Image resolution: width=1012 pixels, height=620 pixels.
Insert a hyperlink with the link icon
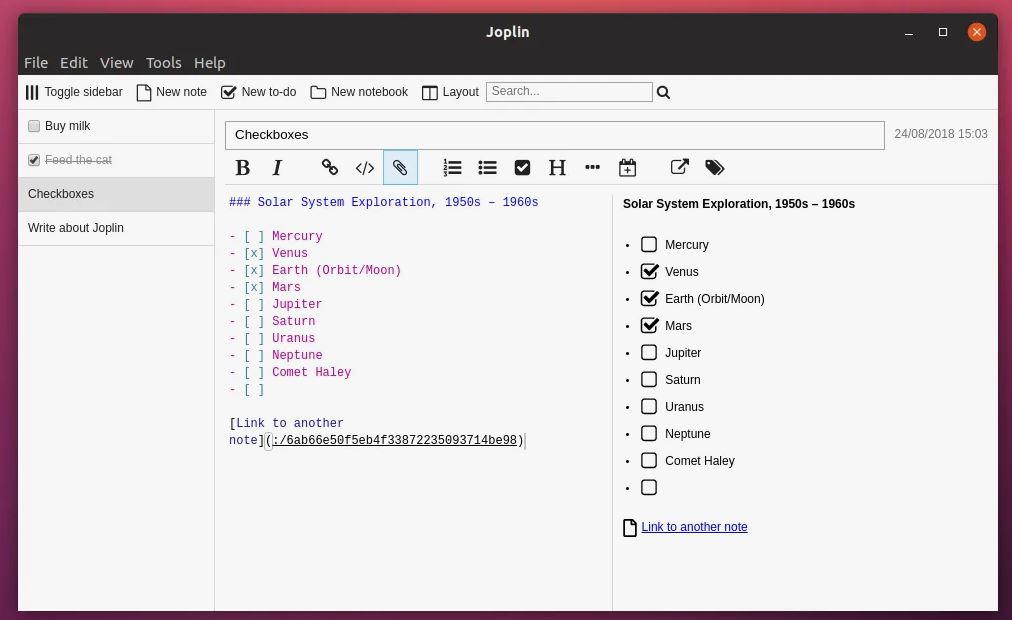(x=329, y=168)
